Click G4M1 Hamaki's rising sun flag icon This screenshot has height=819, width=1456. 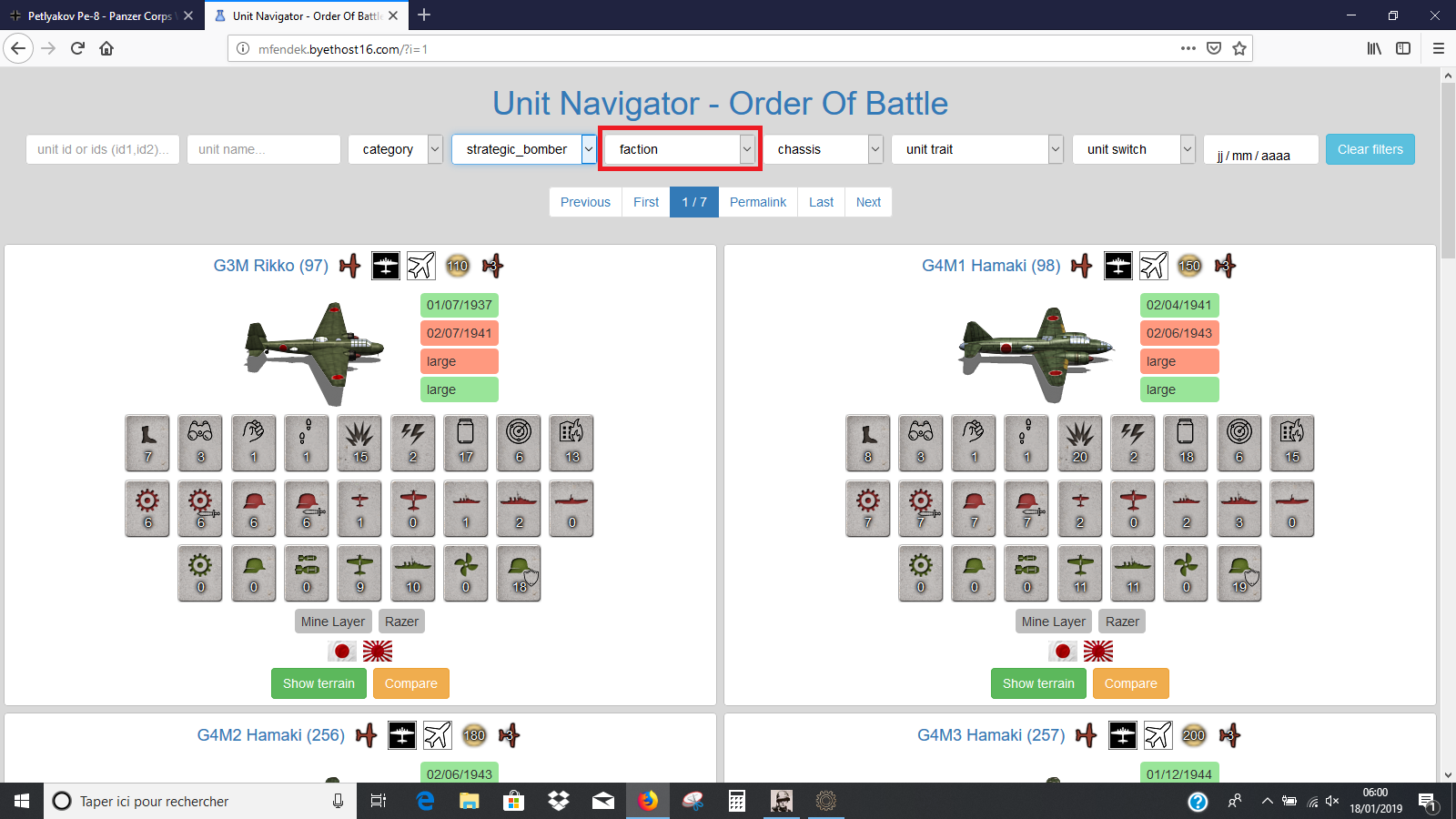(x=1097, y=652)
